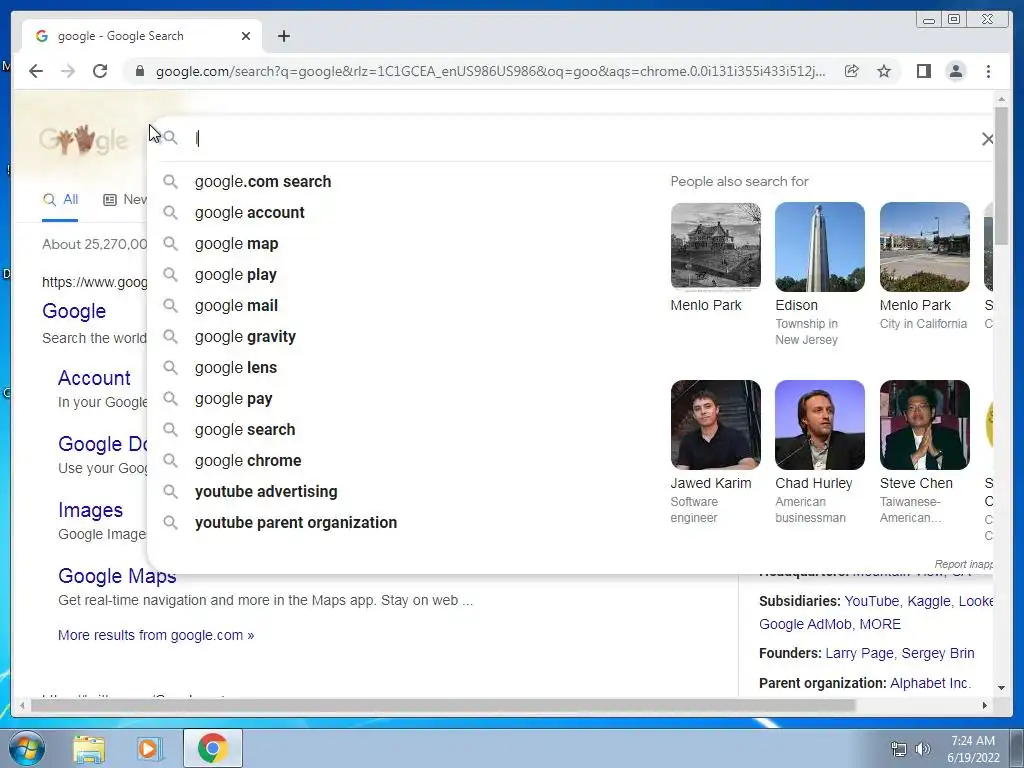This screenshot has width=1024, height=768.
Task: Open the Edison township thumbnail
Action: (x=820, y=247)
